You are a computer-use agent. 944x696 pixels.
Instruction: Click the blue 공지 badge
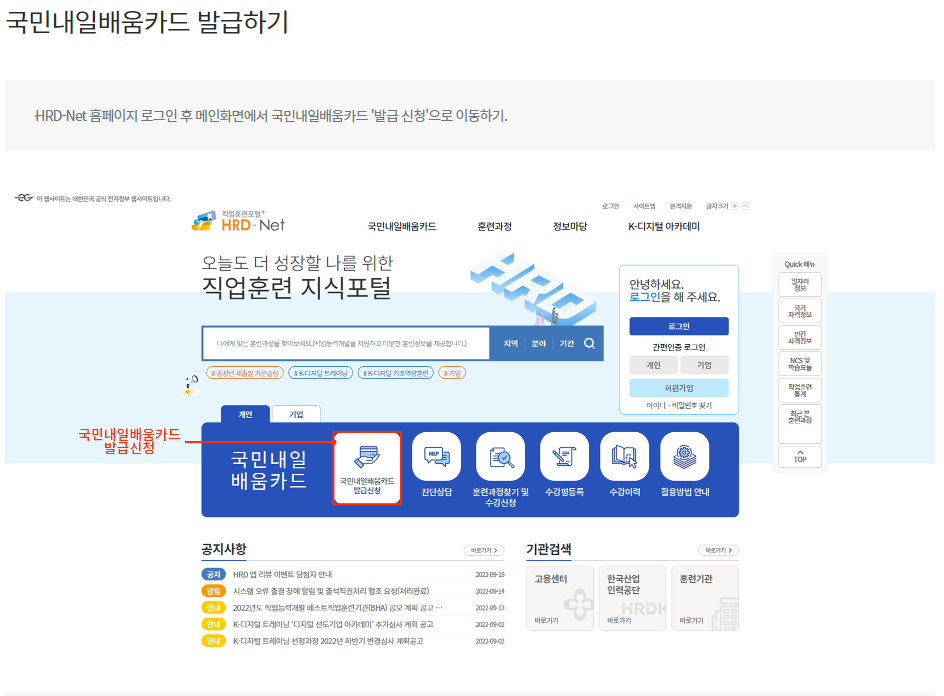coord(213,574)
